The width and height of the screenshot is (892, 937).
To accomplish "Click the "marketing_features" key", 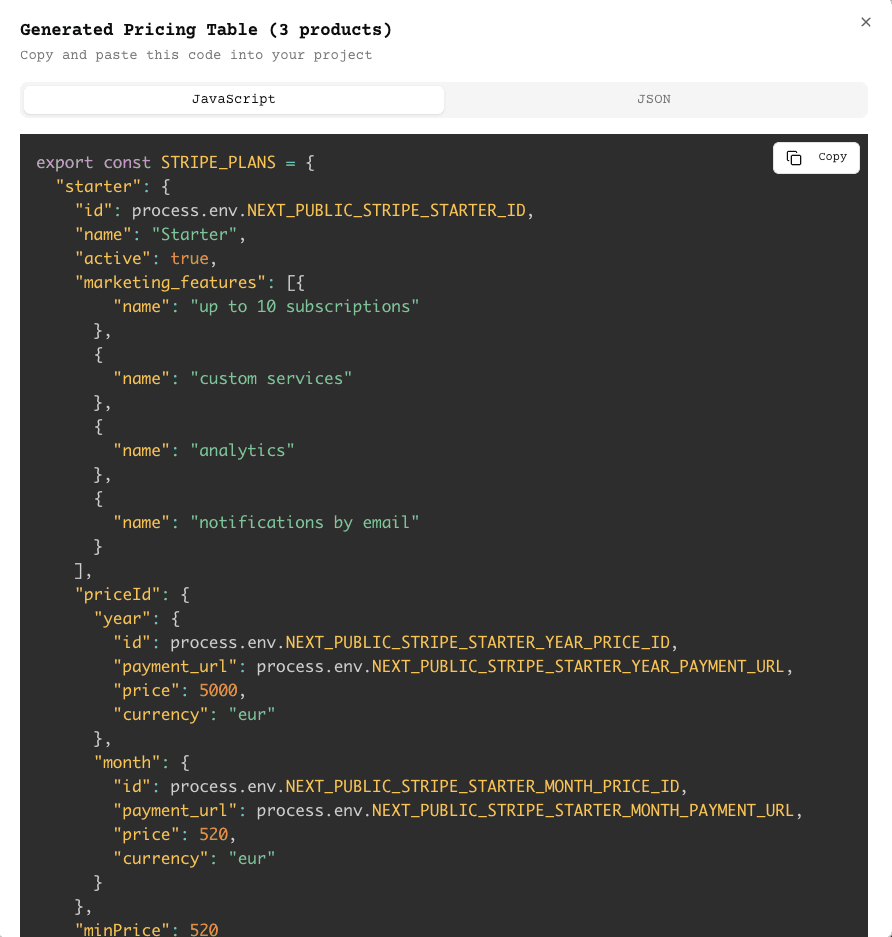I will pos(170,283).
